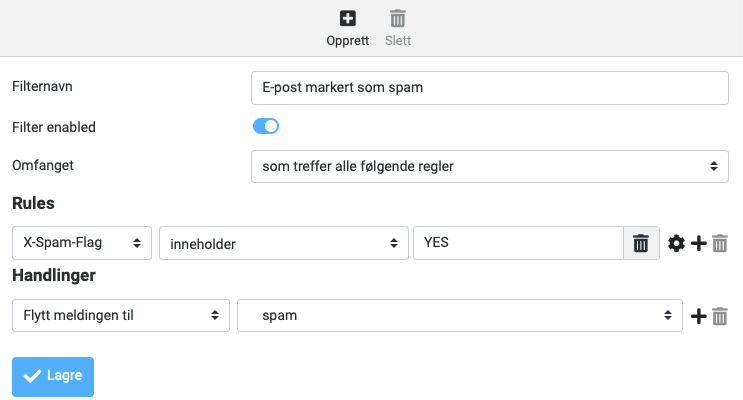Viewport: 743px width, 400px height.
Task: Open the inneholder operator dropdown
Action: [284, 243]
